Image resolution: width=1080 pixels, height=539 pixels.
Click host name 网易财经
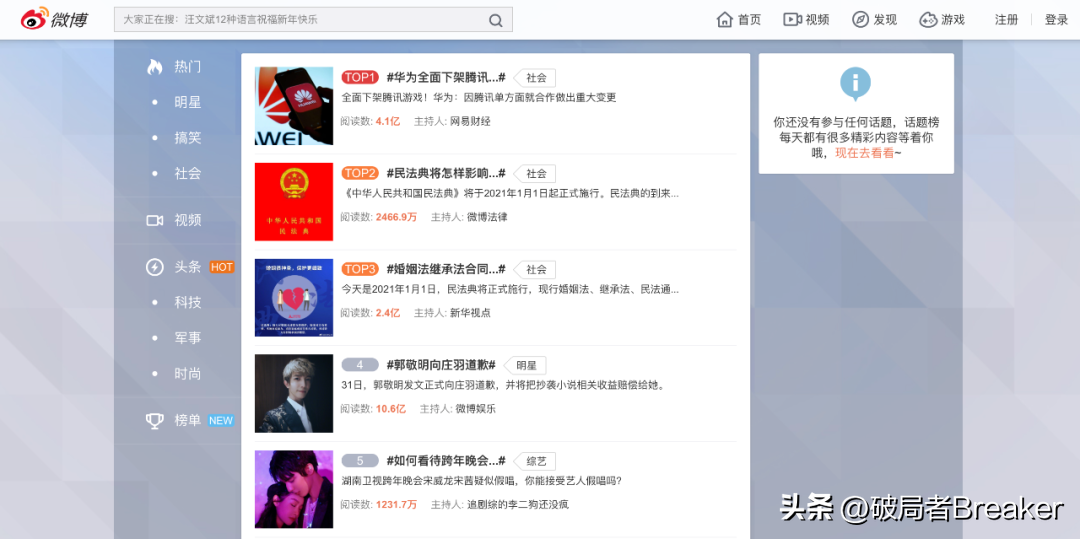(470, 121)
